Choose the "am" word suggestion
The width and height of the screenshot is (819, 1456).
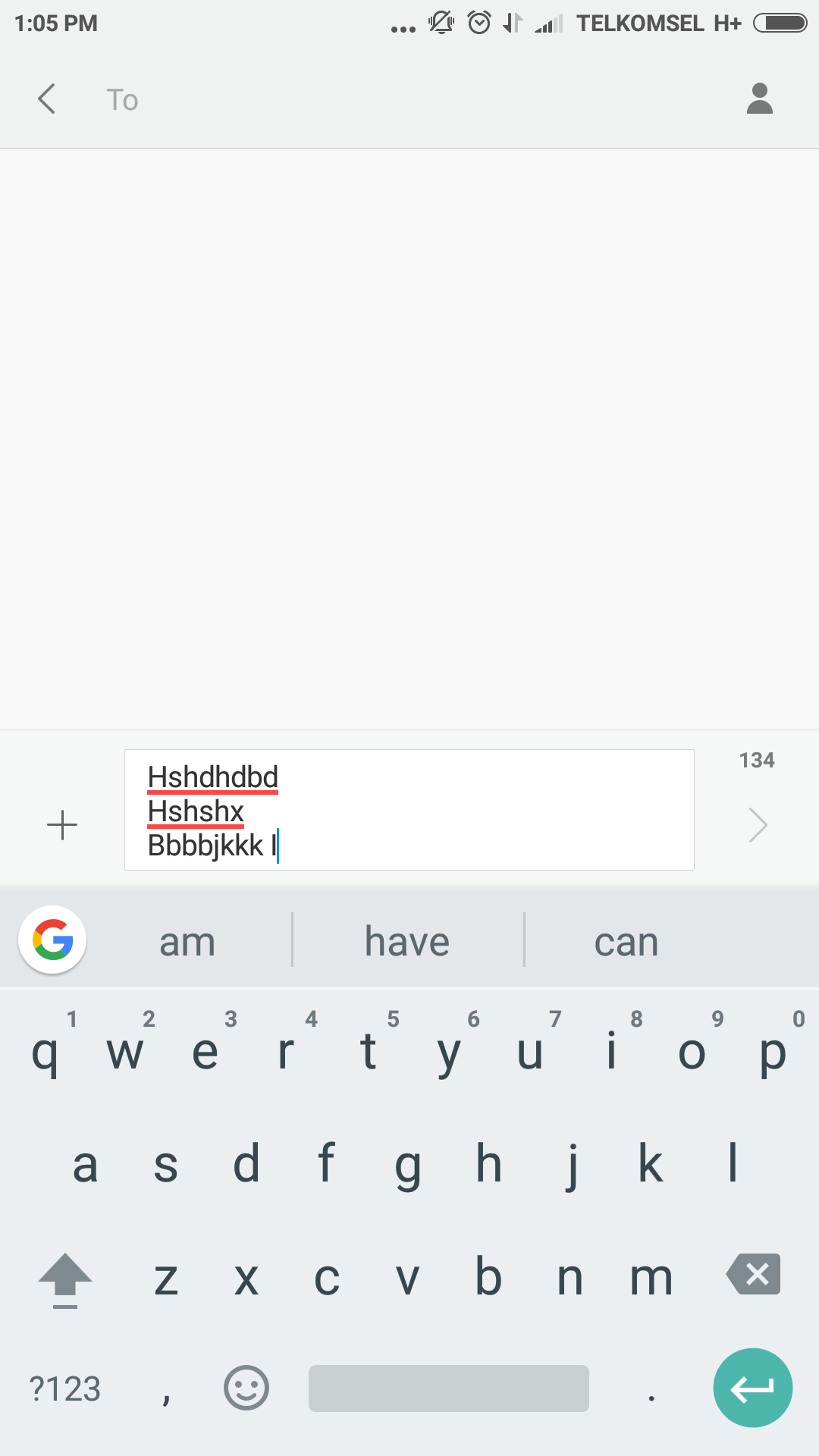pos(187,942)
